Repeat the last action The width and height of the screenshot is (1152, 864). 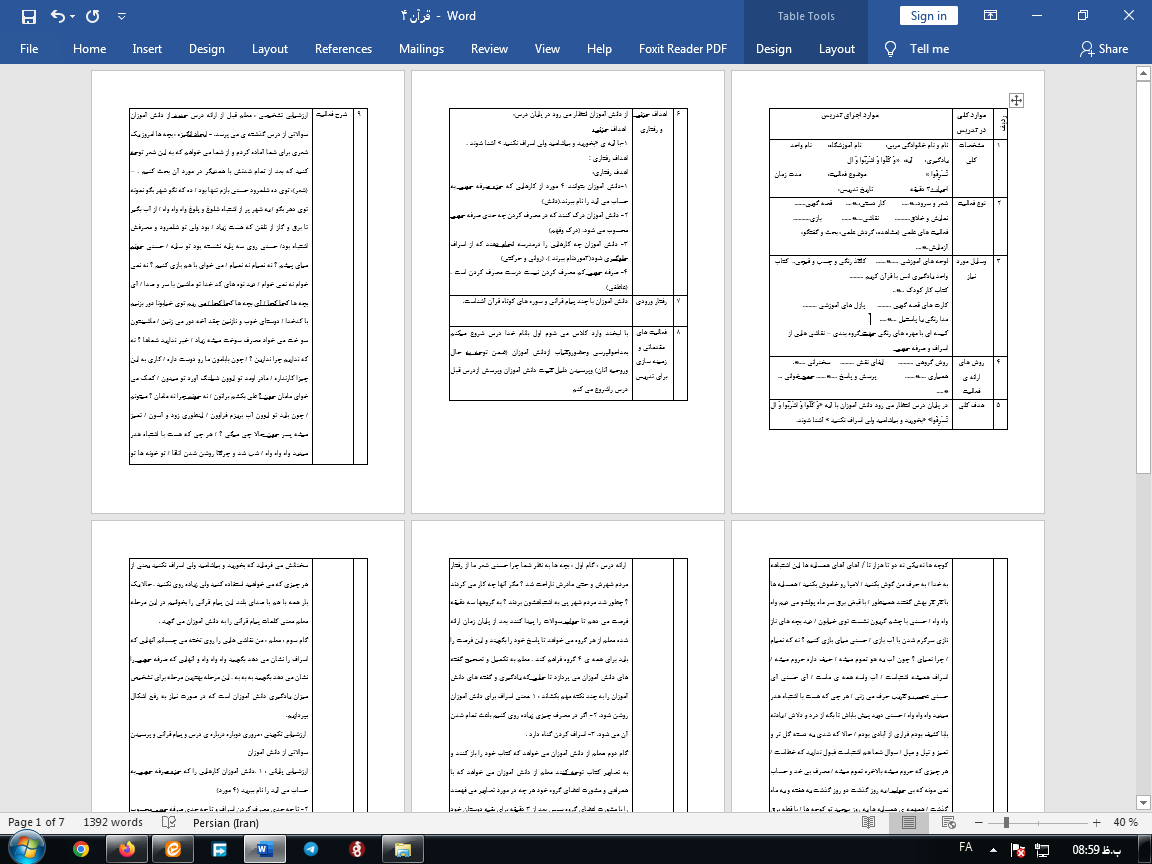pyautogui.click(x=93, y=16)
